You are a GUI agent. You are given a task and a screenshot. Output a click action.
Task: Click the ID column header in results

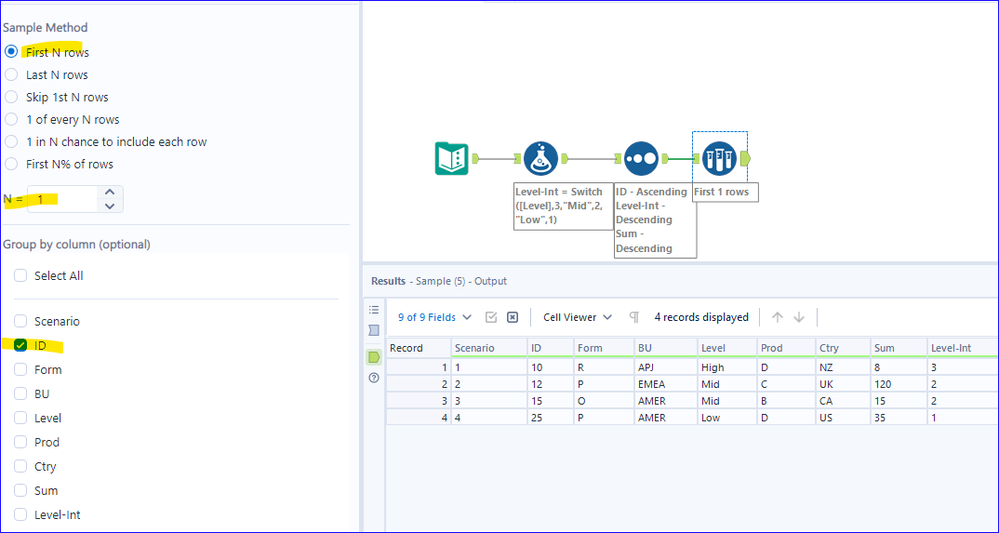coord(550,348)
